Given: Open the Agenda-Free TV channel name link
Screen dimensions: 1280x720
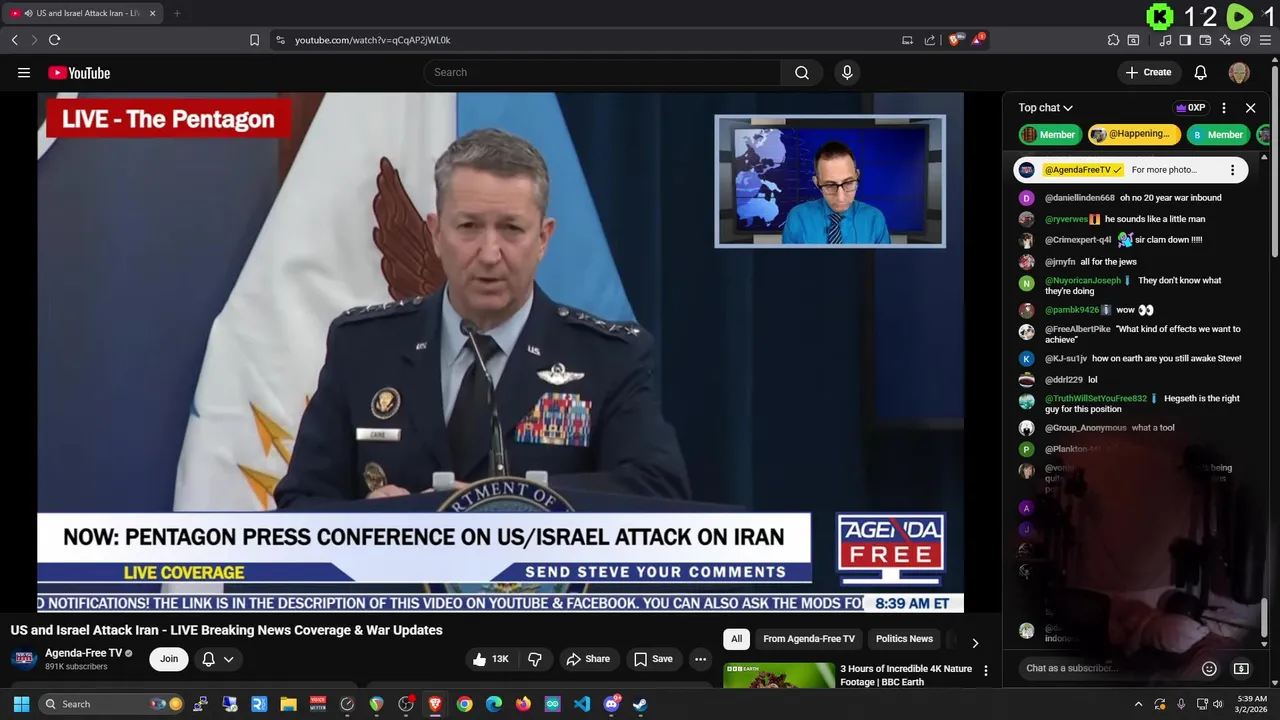Looking at the screenshot, I should [83, 653].
